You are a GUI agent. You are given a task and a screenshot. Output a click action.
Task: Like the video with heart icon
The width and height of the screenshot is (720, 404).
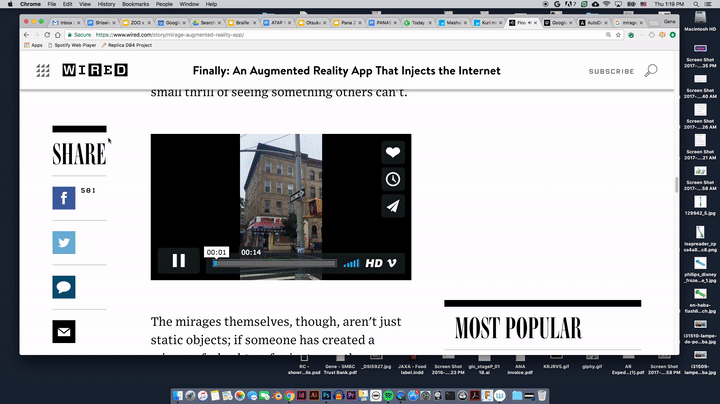pos(393,153)
